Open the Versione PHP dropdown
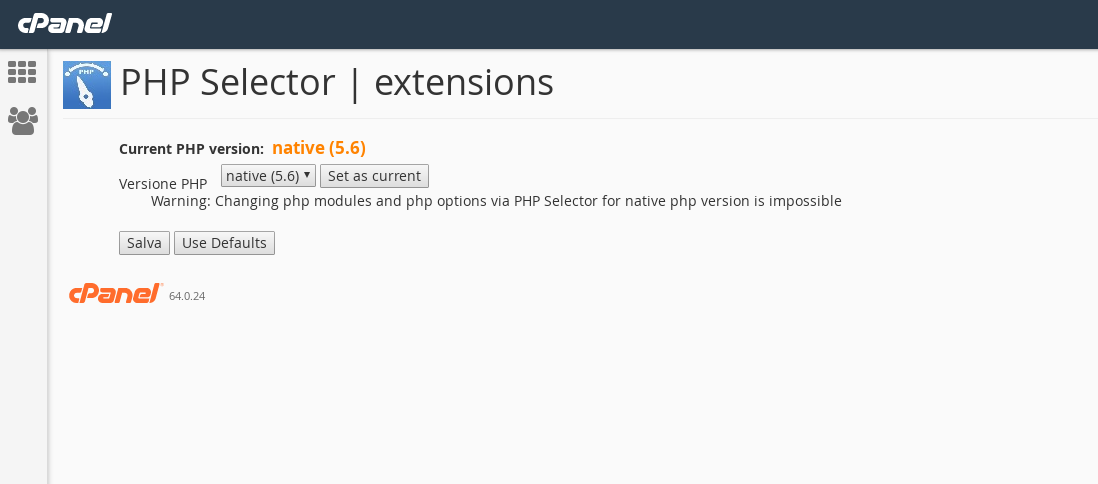 point(268,176)
